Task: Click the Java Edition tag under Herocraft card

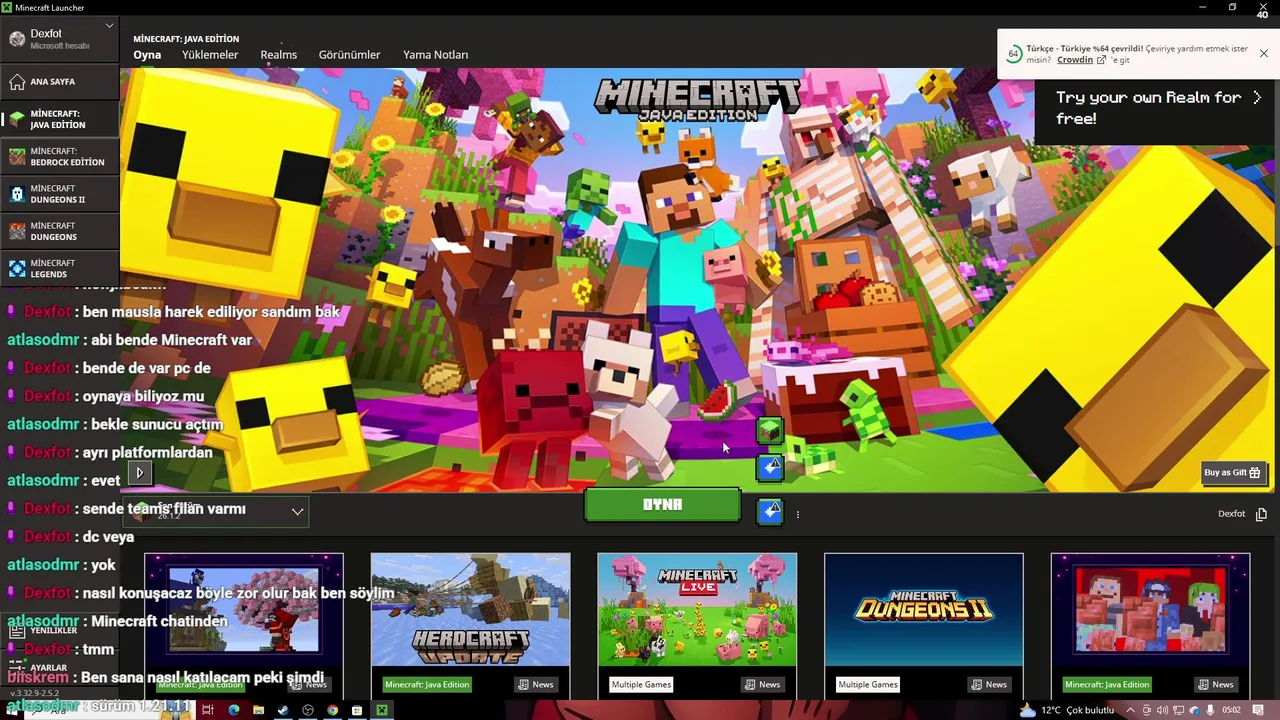Action: click(x=427, y=685)
